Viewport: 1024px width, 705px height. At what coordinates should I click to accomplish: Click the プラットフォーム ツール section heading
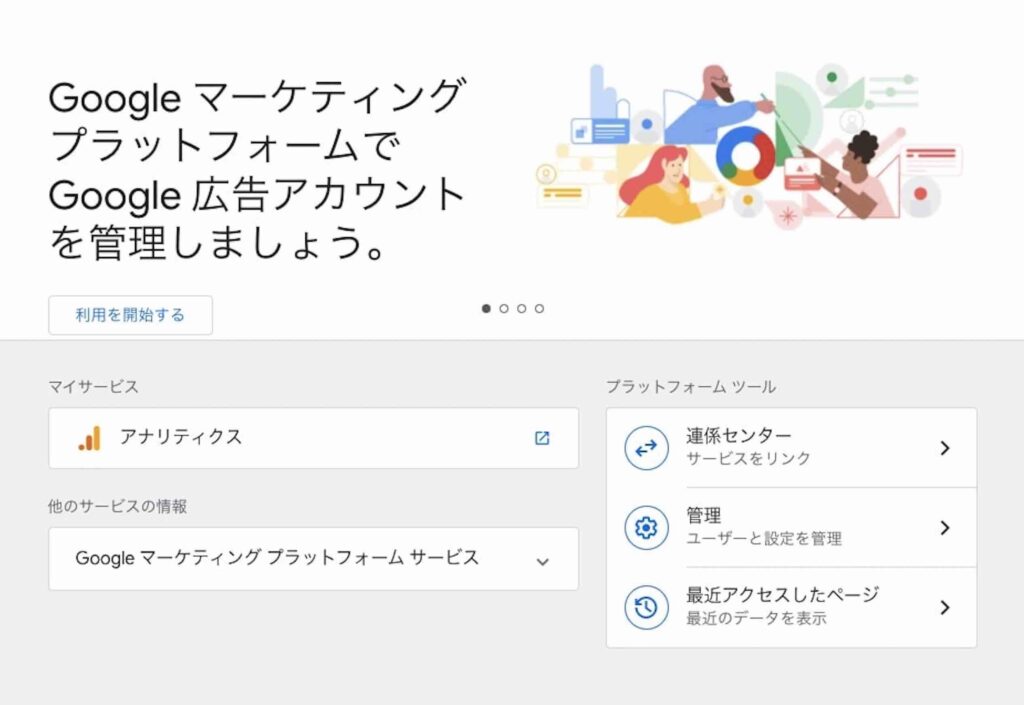[x=691, y=386]
